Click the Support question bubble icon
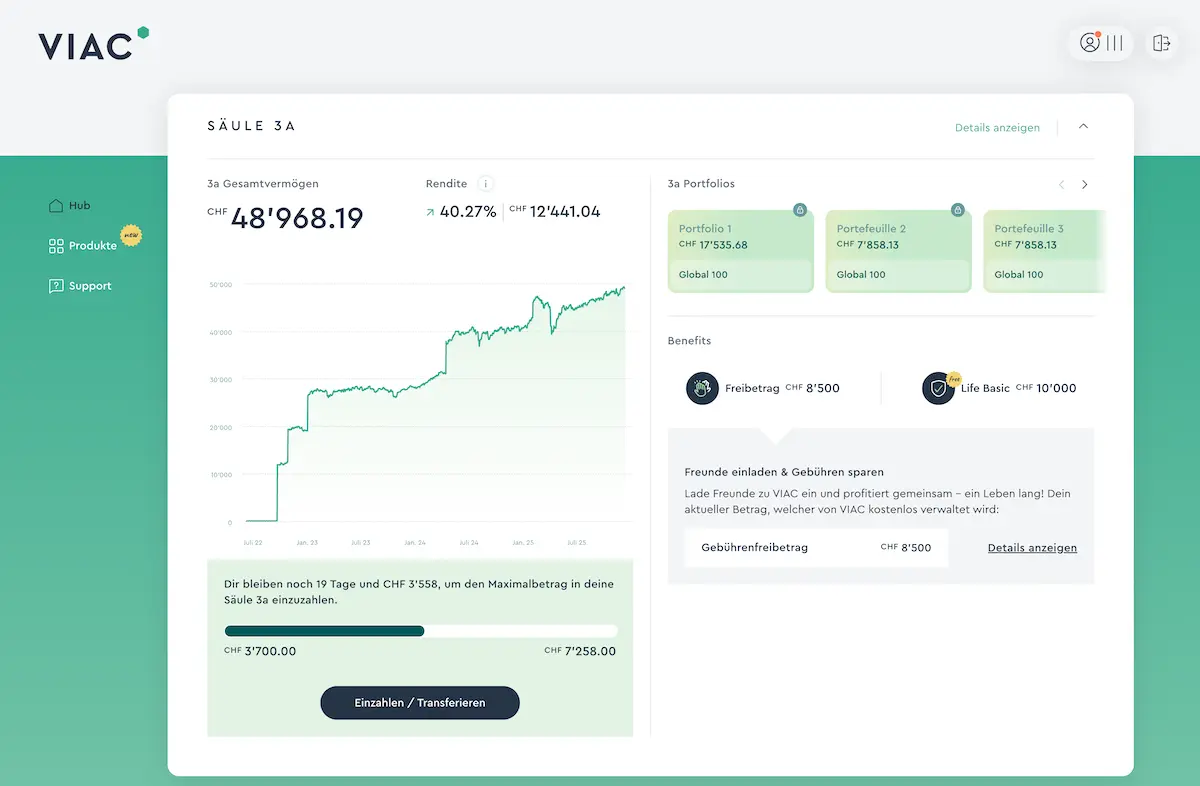 (x=55, y=286)
